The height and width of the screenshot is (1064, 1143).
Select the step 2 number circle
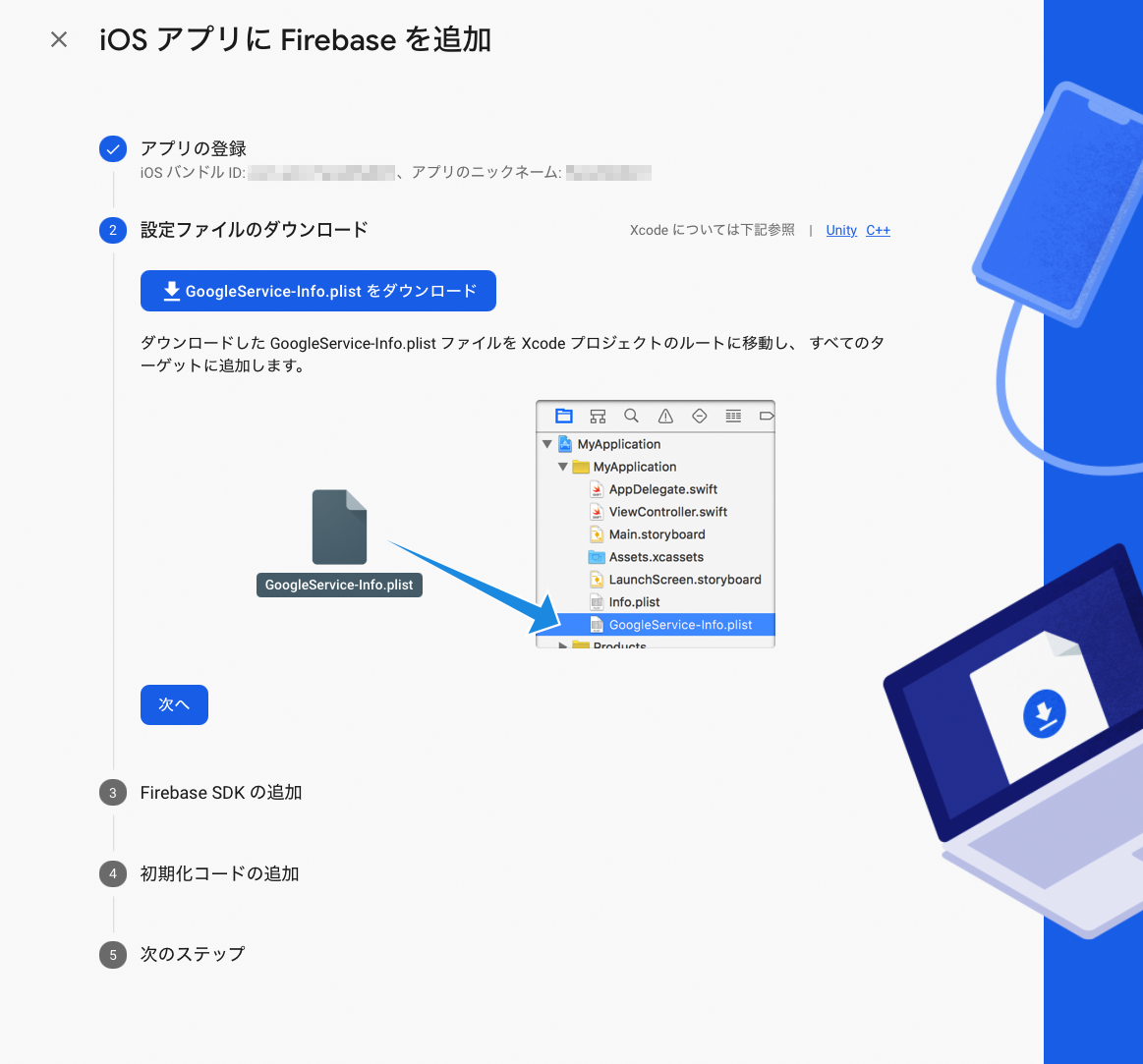coord(113,230)
